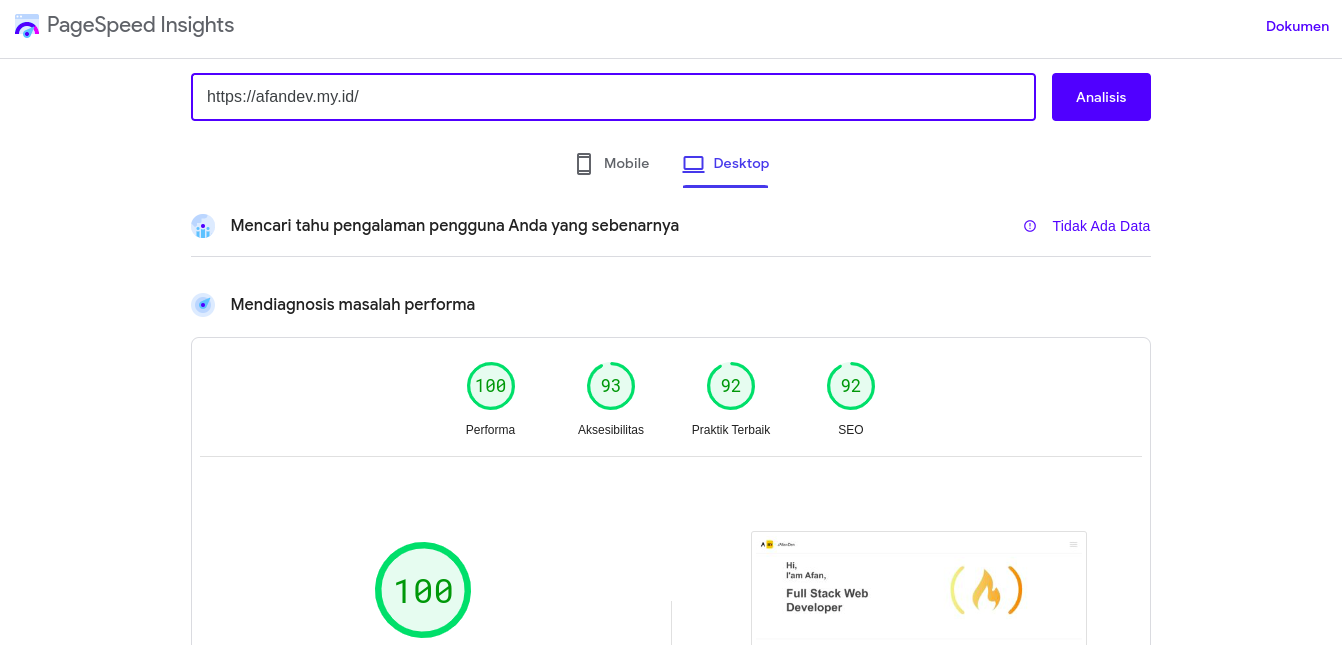Click the PageSpeed Insights title text
Screen dimensions: 1342x645
140,26
